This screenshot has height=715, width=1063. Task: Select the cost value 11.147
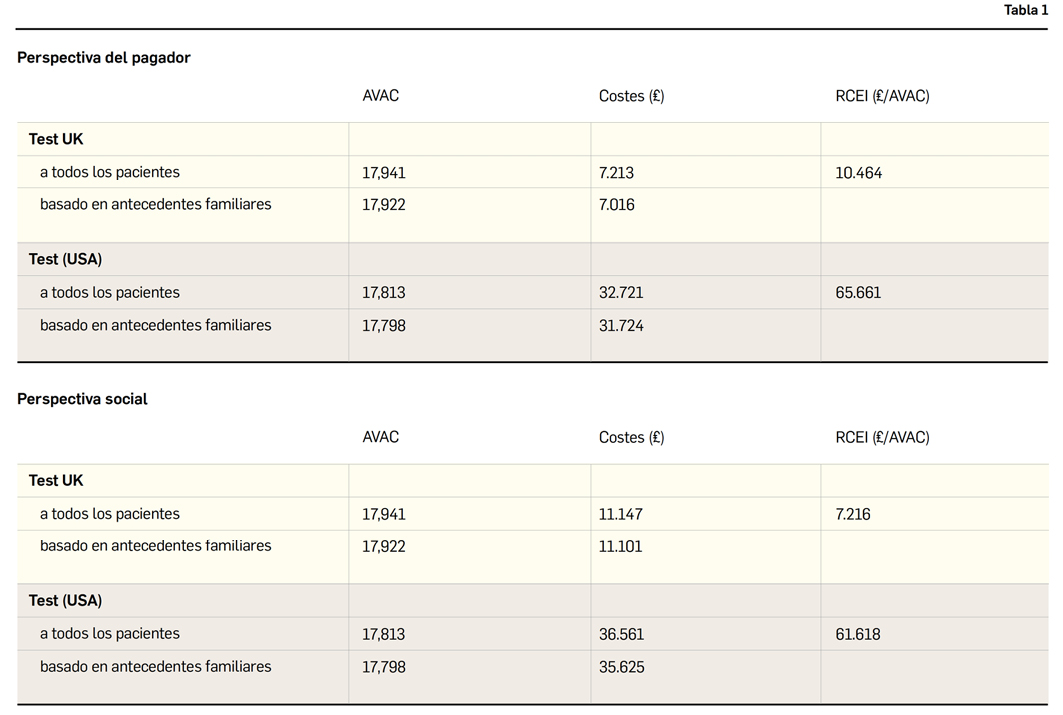[x=620, y=514]
